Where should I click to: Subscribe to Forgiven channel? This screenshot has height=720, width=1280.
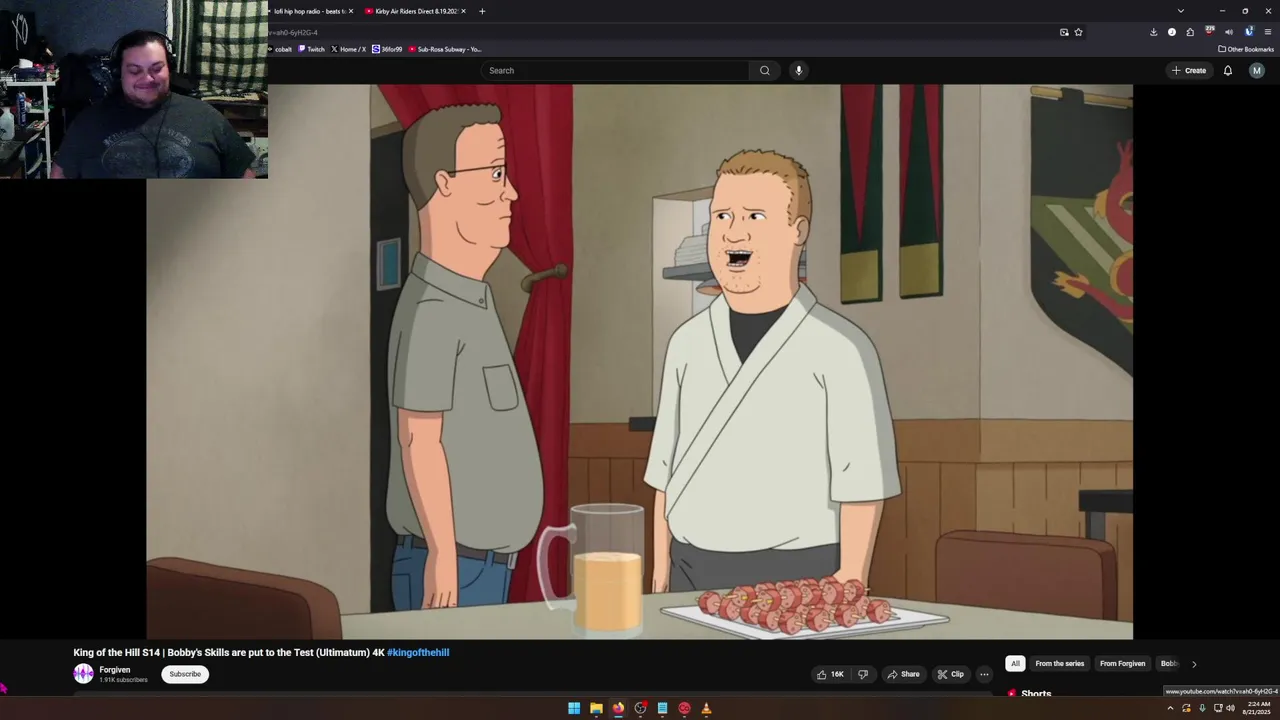pos(185,674)
